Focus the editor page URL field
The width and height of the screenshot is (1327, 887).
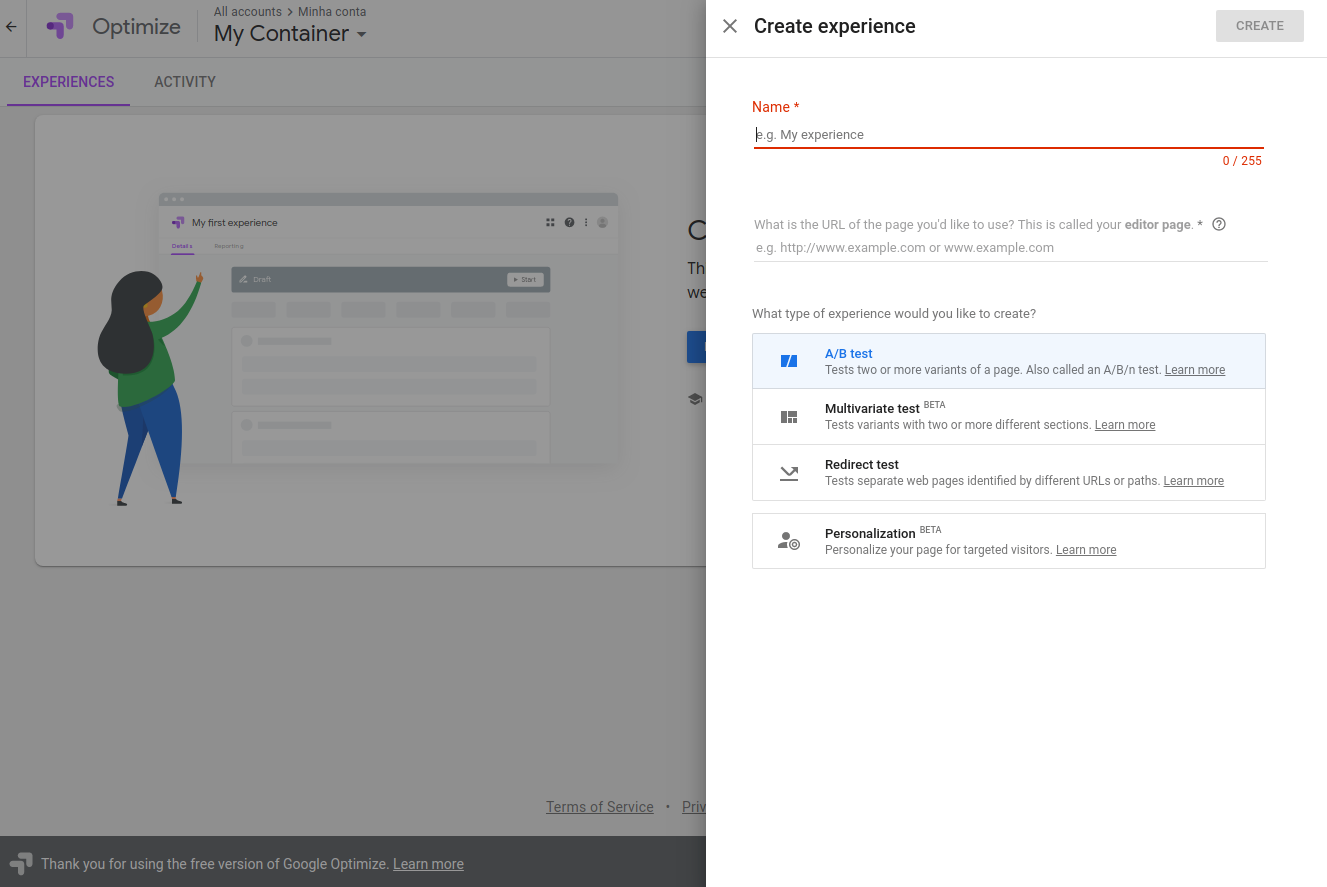(x=1010, y=248)
